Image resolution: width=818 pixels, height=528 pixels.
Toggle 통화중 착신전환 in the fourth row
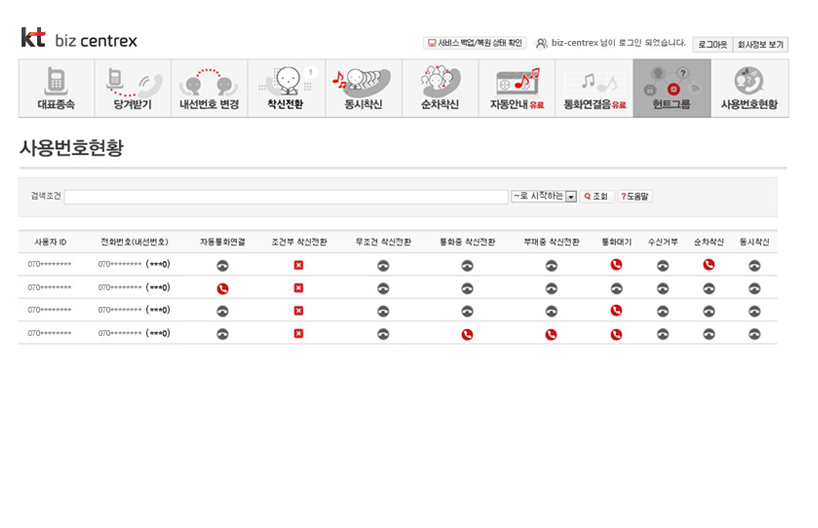point(467,334)
